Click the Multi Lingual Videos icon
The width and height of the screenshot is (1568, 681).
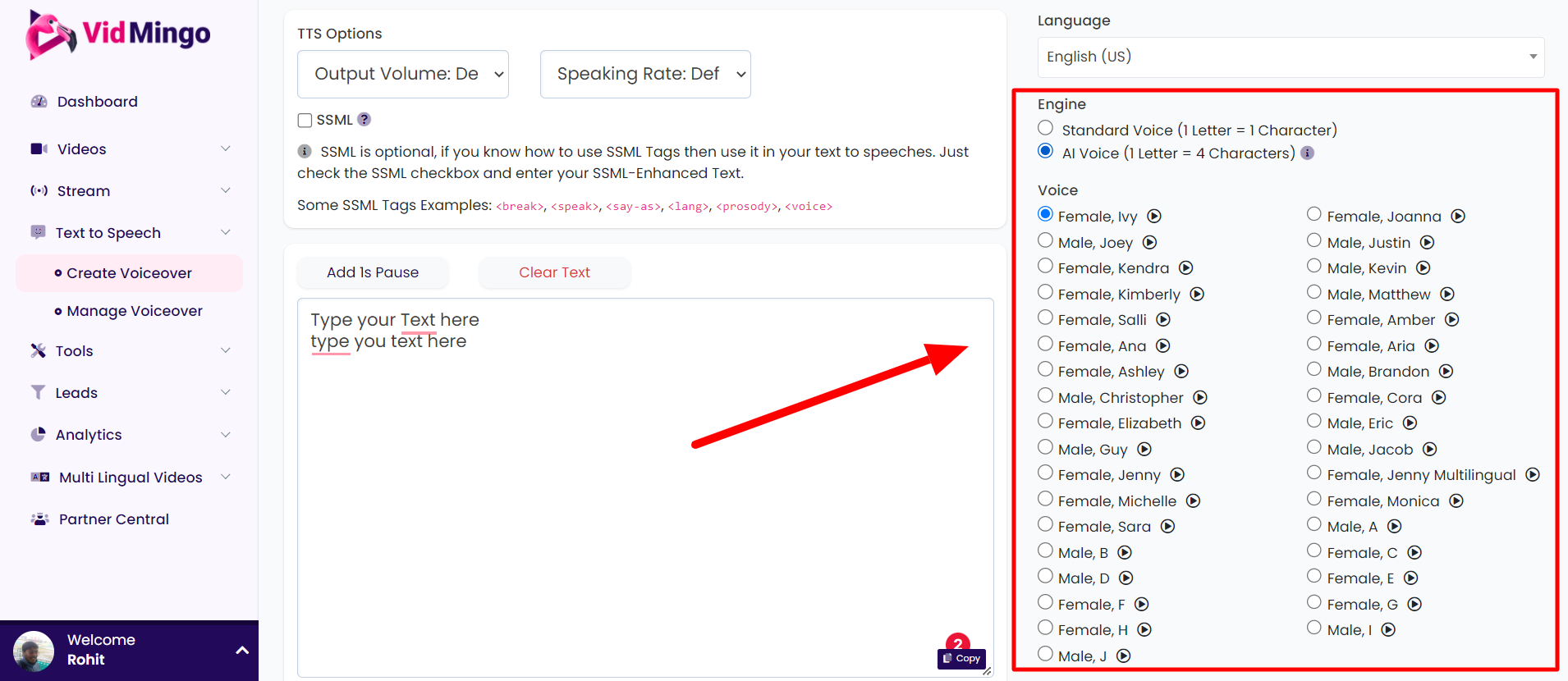tap(40, 478)
